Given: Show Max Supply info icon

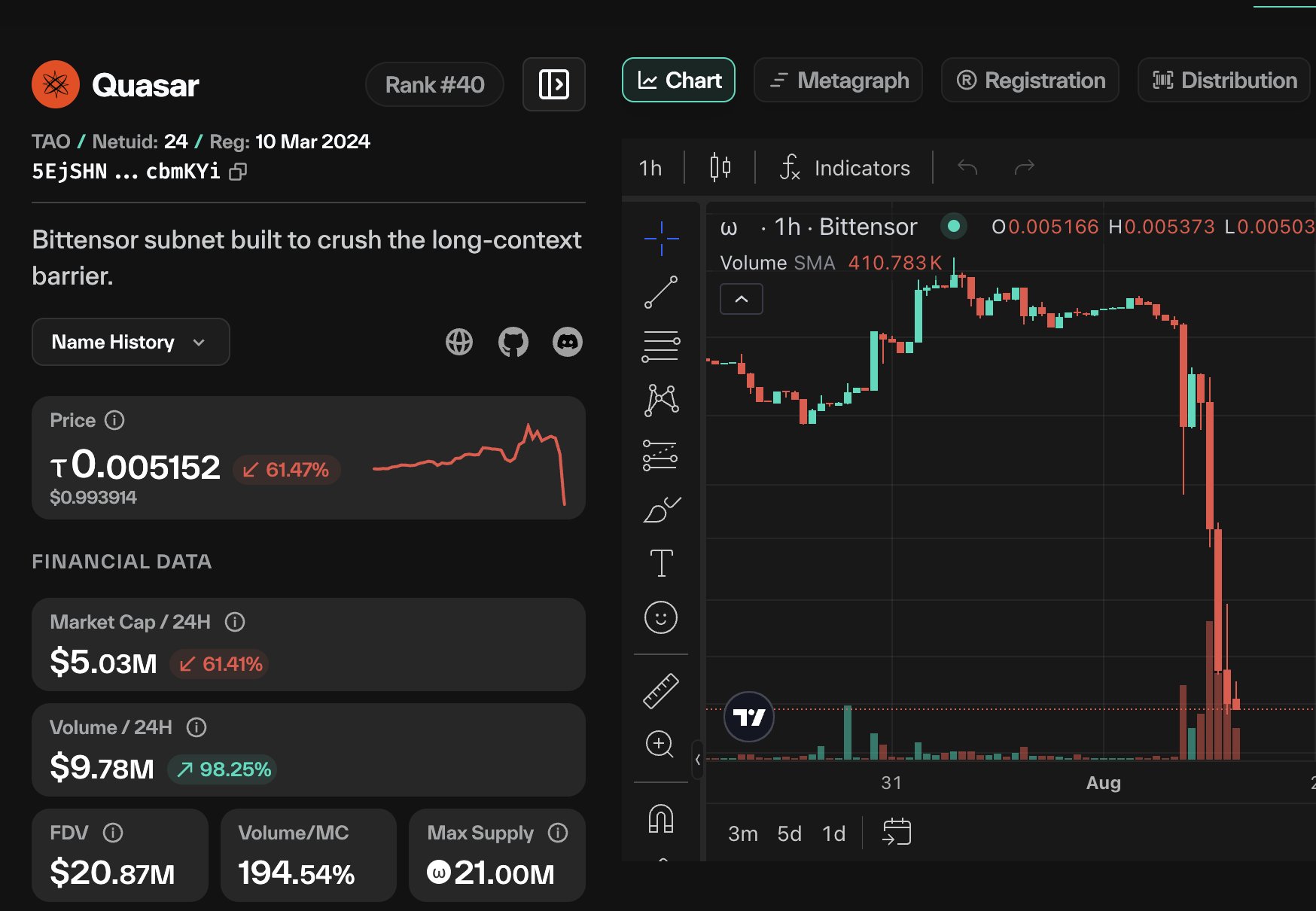Looking at the screenshot, I should click(558, 833).
